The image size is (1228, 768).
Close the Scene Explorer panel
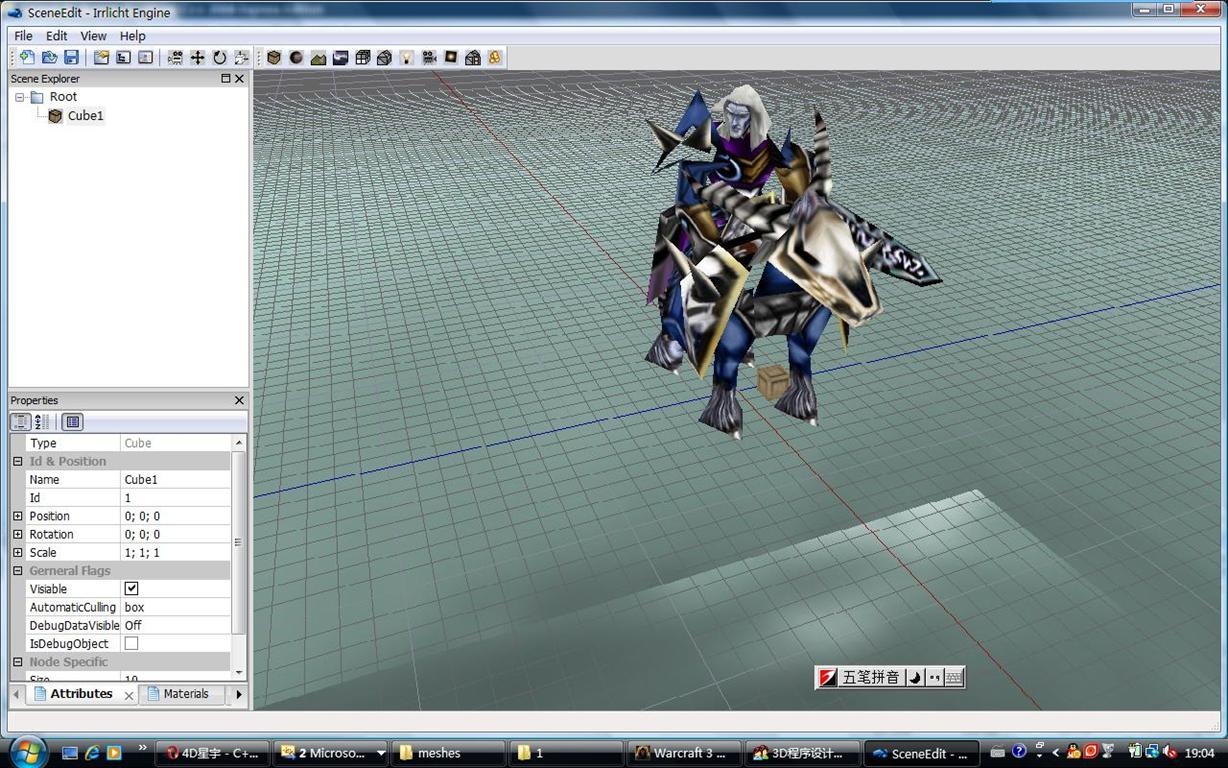coord(239,79)
